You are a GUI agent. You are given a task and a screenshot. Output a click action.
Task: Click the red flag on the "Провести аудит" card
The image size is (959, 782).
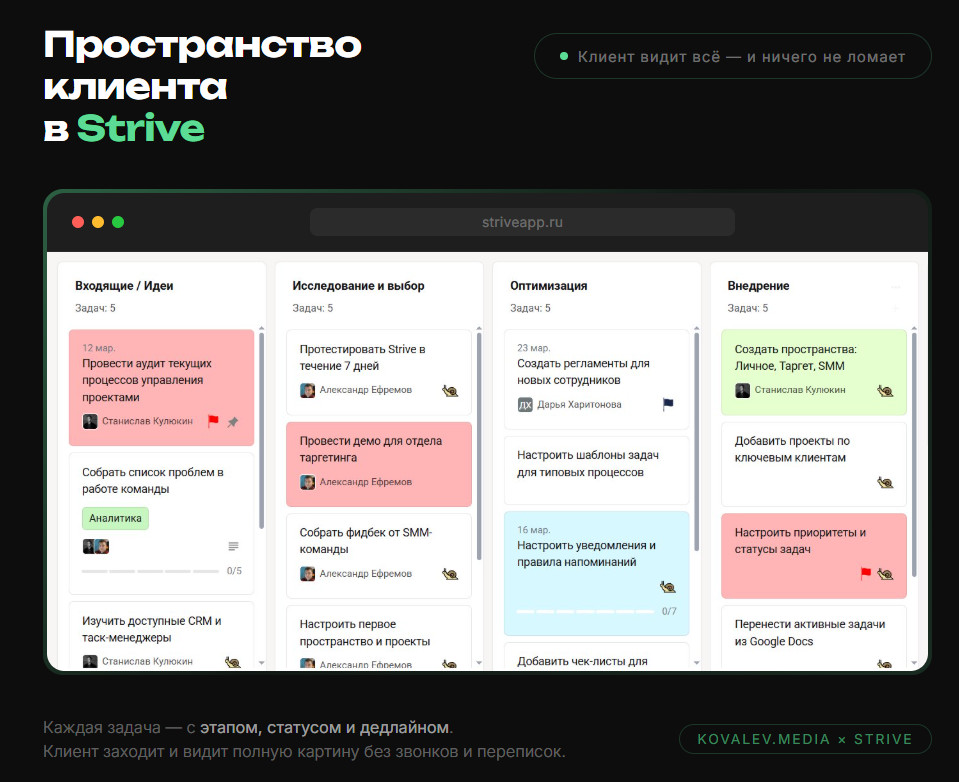point(213,421)
